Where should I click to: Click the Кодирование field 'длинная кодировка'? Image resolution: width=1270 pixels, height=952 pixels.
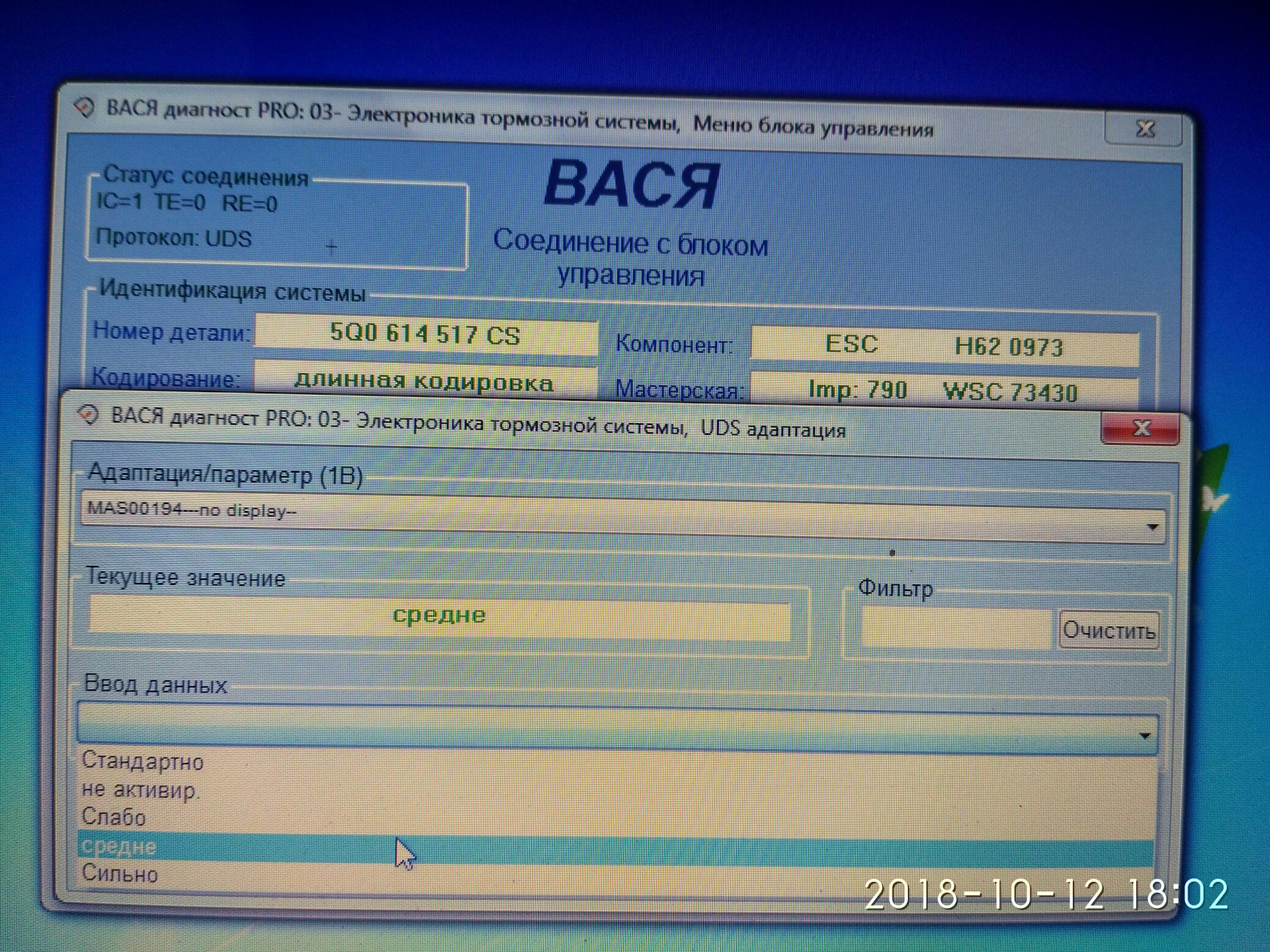[x=425, y=379]
